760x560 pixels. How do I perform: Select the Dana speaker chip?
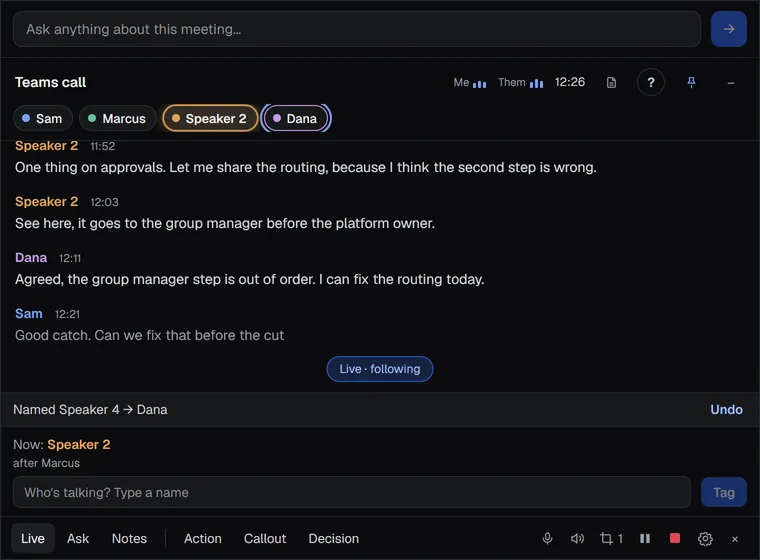pos(296,118)
